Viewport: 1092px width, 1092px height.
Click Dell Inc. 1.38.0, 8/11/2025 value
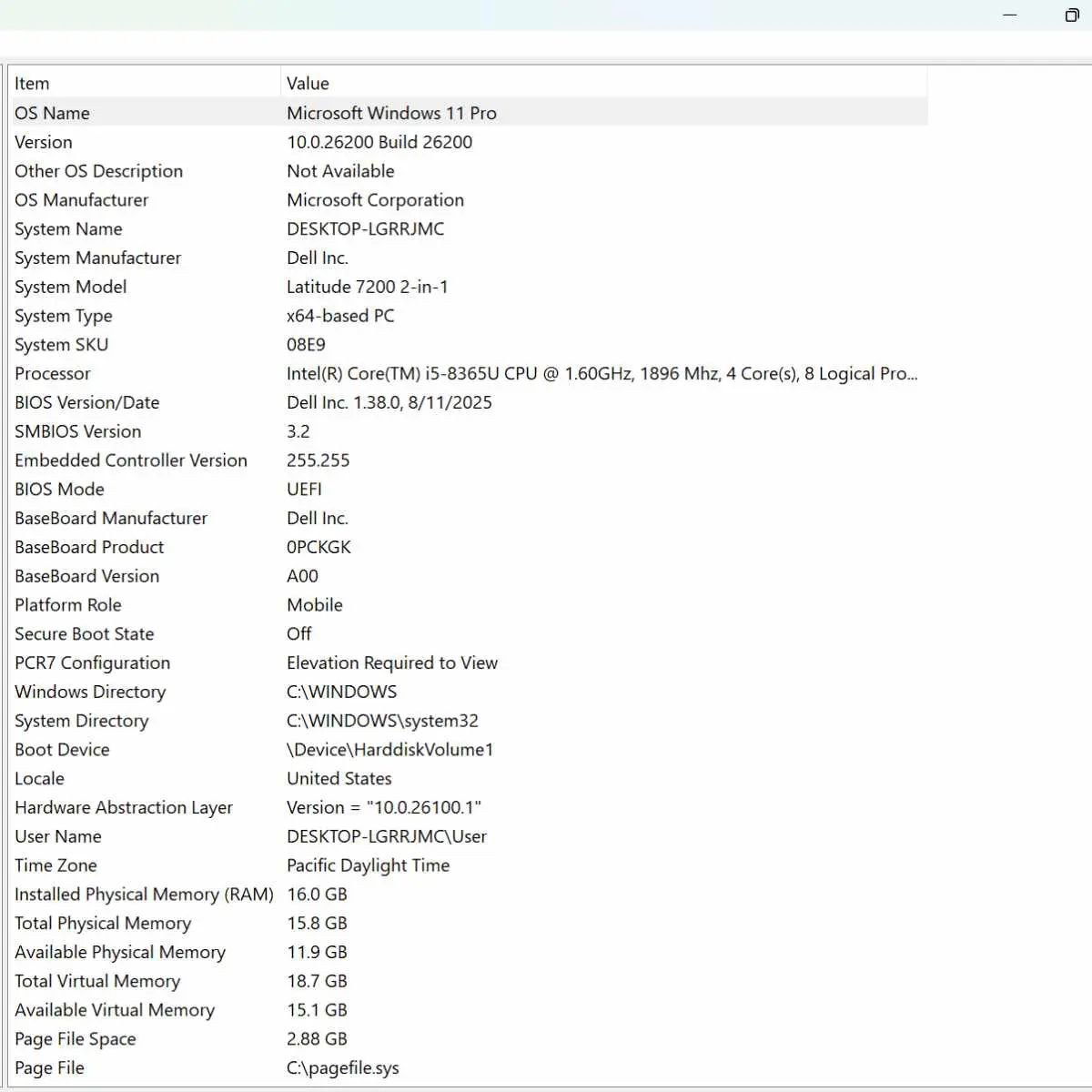(x=389, y=402)
